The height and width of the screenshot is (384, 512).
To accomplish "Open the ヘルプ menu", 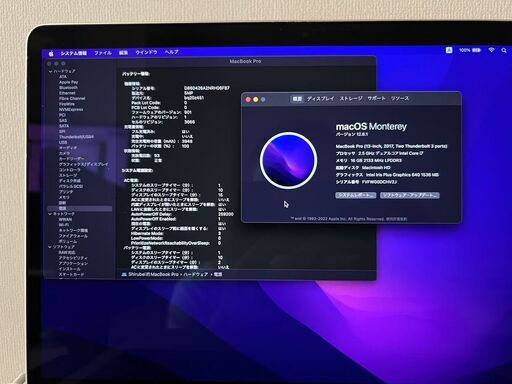I will coord(172,52).
